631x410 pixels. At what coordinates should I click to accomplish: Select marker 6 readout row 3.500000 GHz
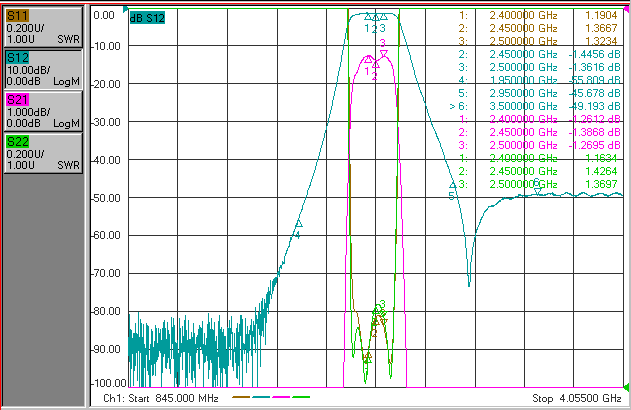535,106
